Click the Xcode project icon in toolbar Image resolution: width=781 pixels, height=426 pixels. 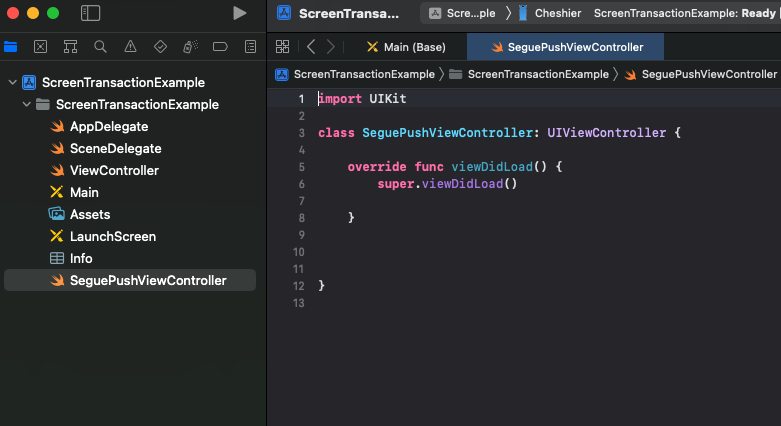[x=284, y=13]
